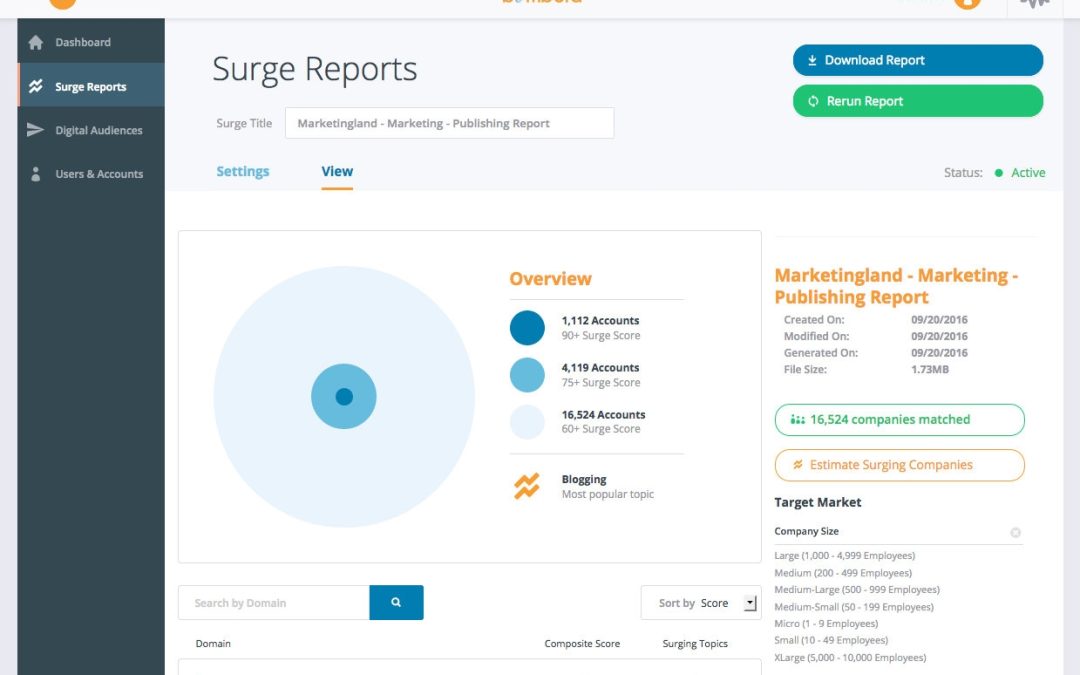This screenshot has width=1080, height=675.
Task: Click the magnifier search icon button
Action: (396, 602)
